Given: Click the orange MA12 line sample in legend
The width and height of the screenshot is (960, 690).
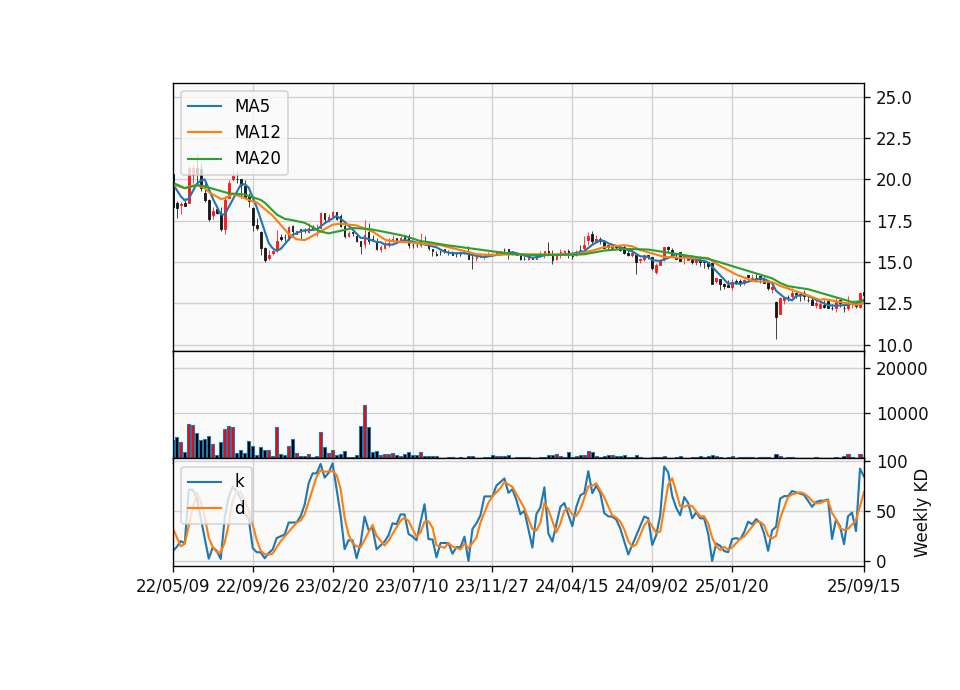Looking at the screenshot, I should click(204, 132).
